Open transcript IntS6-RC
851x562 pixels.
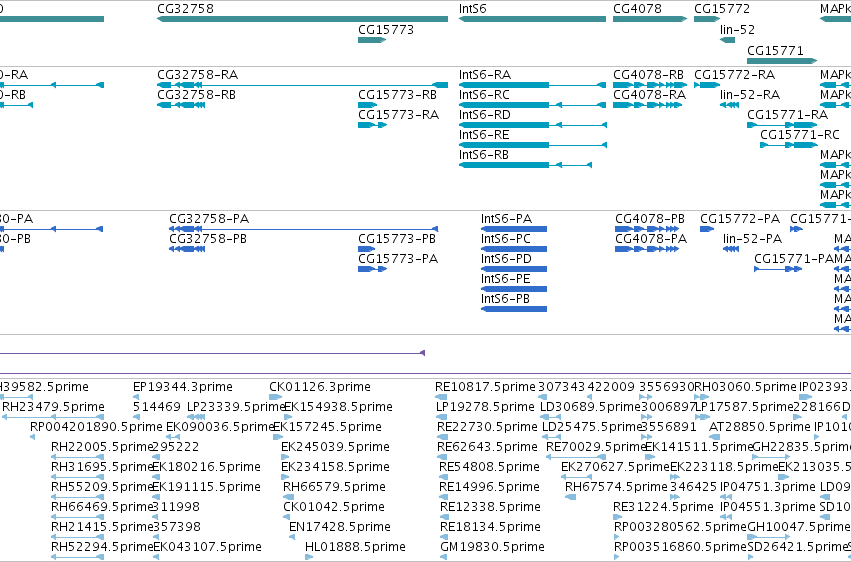484,95
